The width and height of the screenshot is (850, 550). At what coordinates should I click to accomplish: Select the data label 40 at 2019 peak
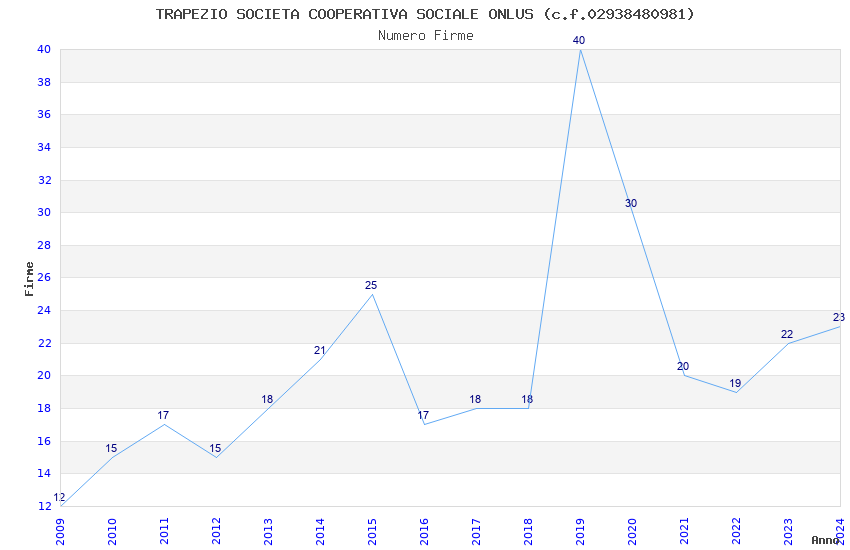pyautogui.click(x=579, y=40)
